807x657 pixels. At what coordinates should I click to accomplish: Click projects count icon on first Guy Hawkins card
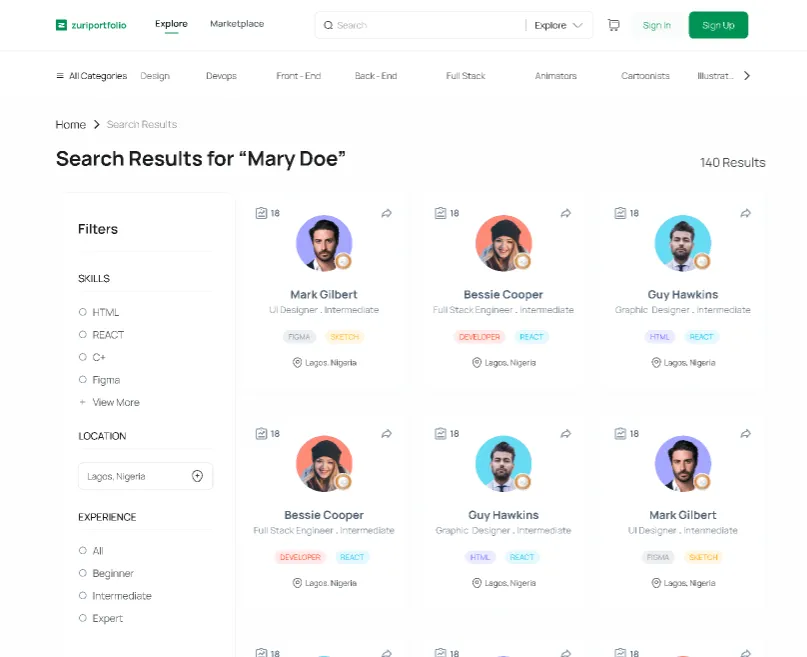620,213
